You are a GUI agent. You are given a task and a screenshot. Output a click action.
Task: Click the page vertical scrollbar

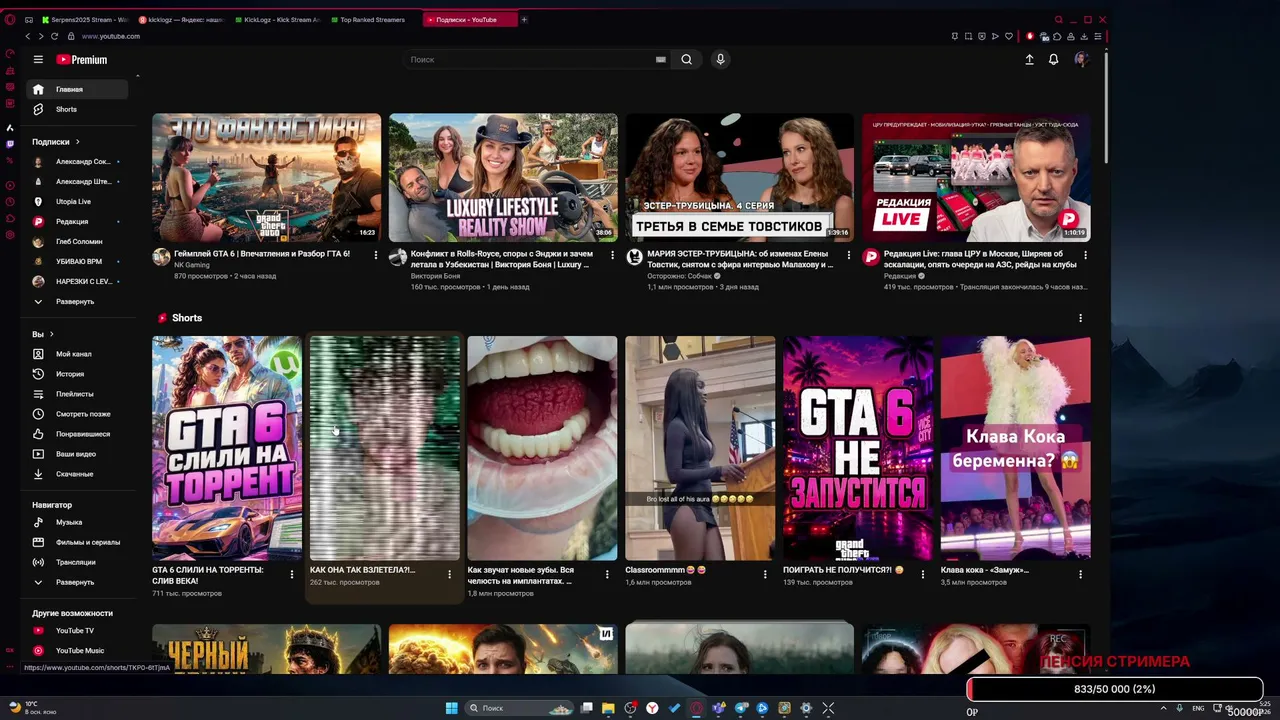tap(1105, 107)
